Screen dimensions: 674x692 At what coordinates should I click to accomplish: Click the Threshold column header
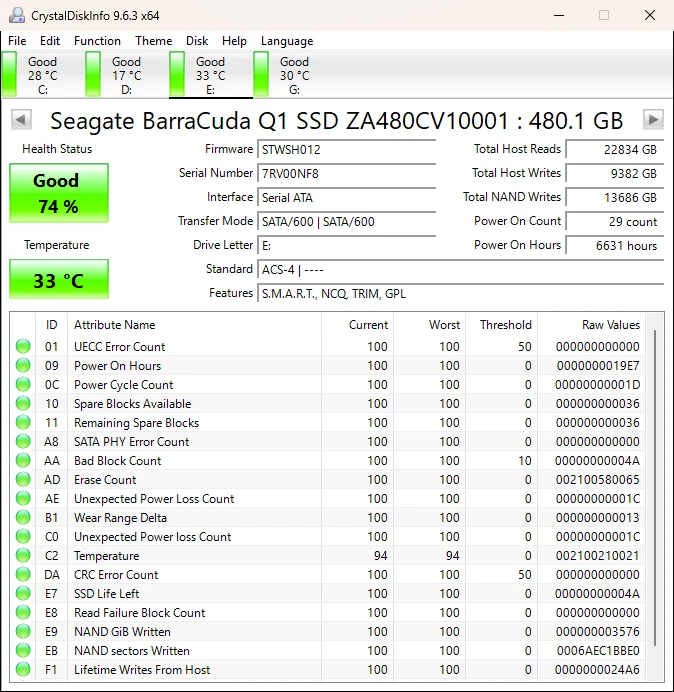pyautogui.click(x=501, y=325)
